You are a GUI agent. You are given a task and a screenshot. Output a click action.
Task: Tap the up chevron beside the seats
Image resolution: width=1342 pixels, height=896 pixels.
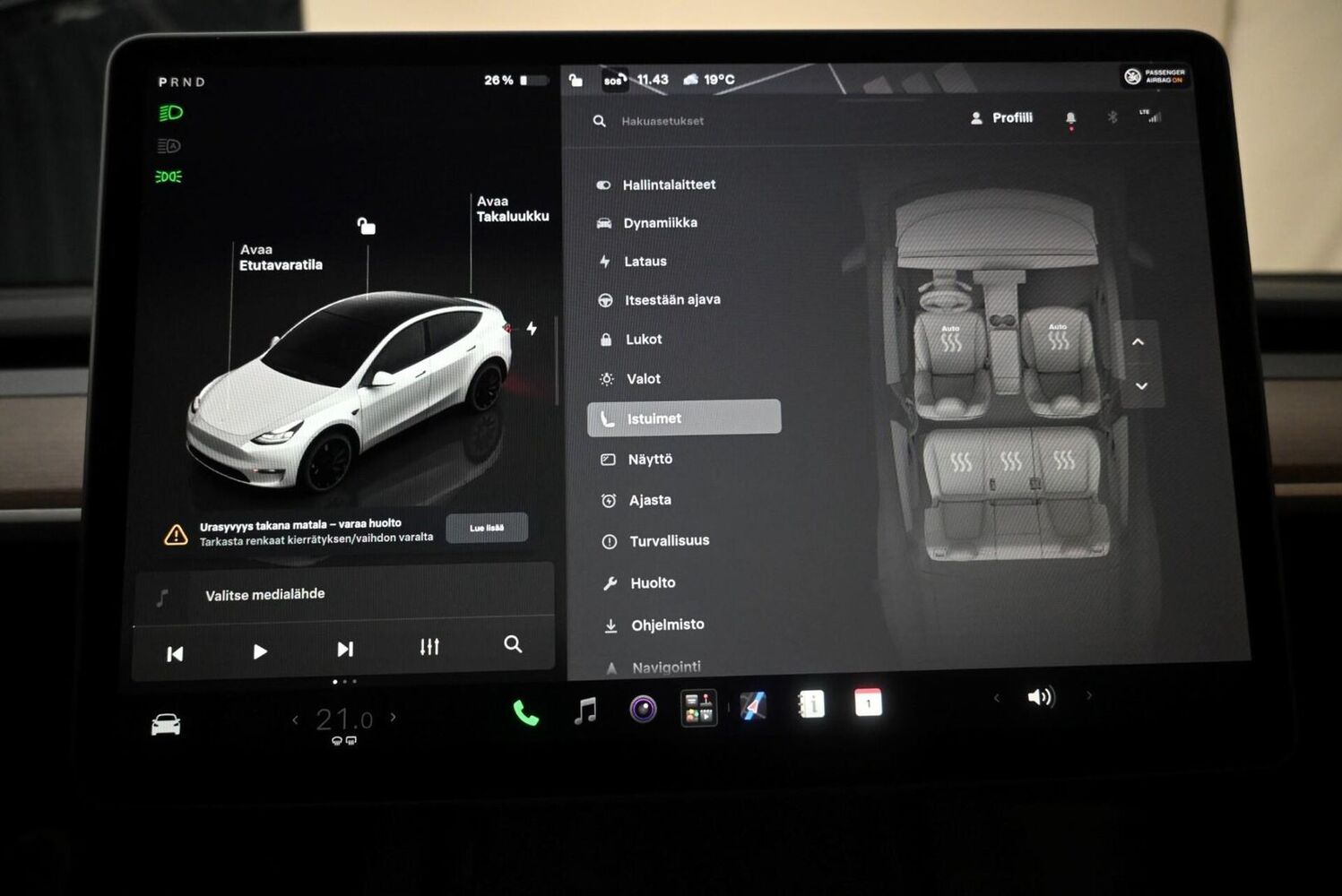coord(1139,341)
